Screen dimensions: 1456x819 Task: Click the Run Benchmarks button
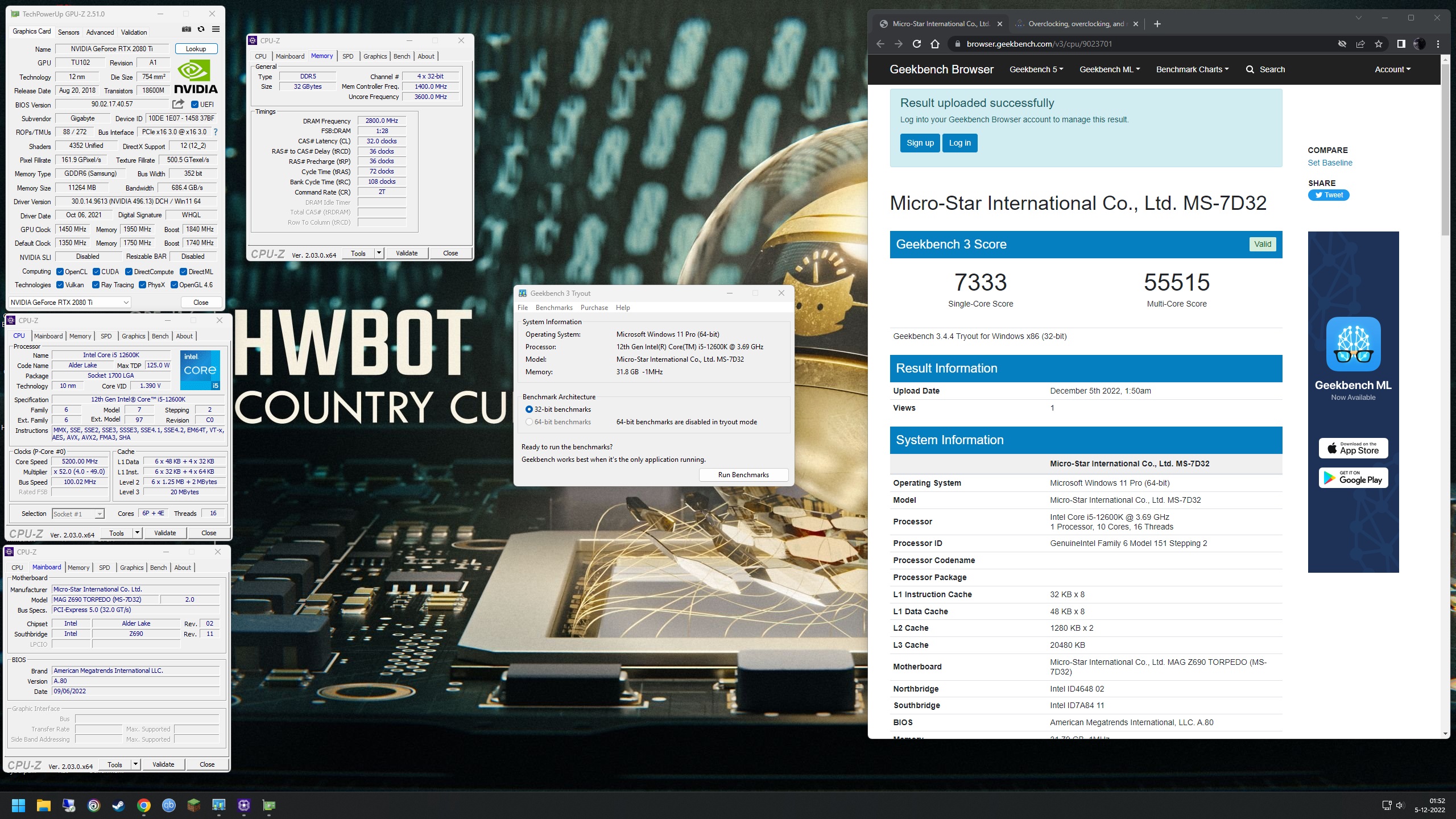coord(743,475)
